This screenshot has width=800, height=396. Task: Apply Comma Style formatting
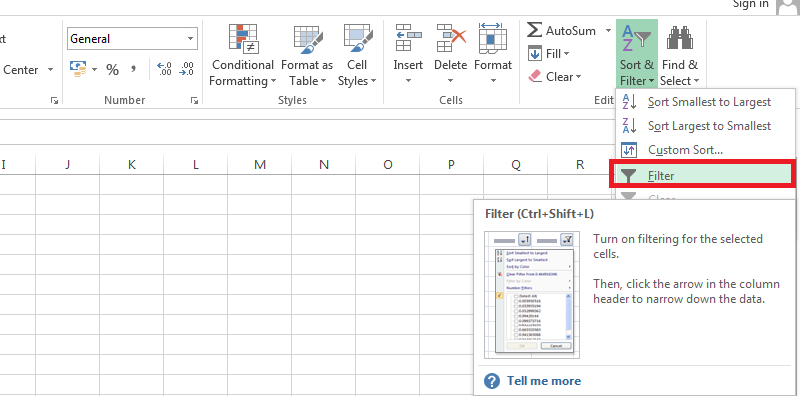point(133,69)
